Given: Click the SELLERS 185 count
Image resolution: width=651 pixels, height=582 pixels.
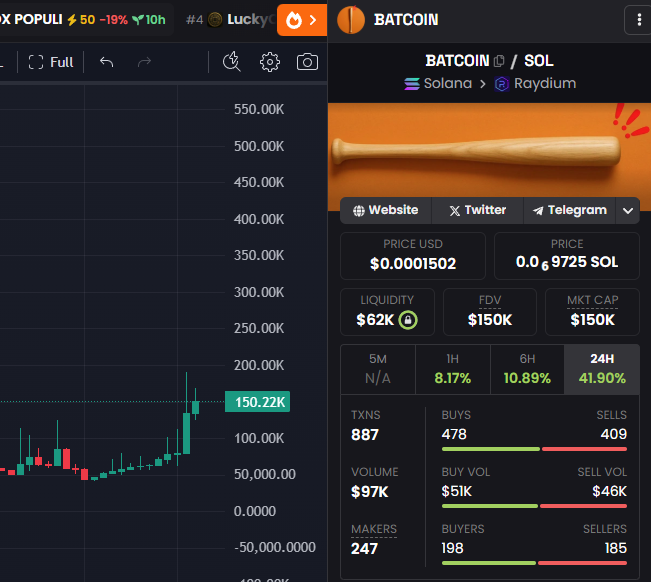Looking at the screenshot, I should coord(616,548).
